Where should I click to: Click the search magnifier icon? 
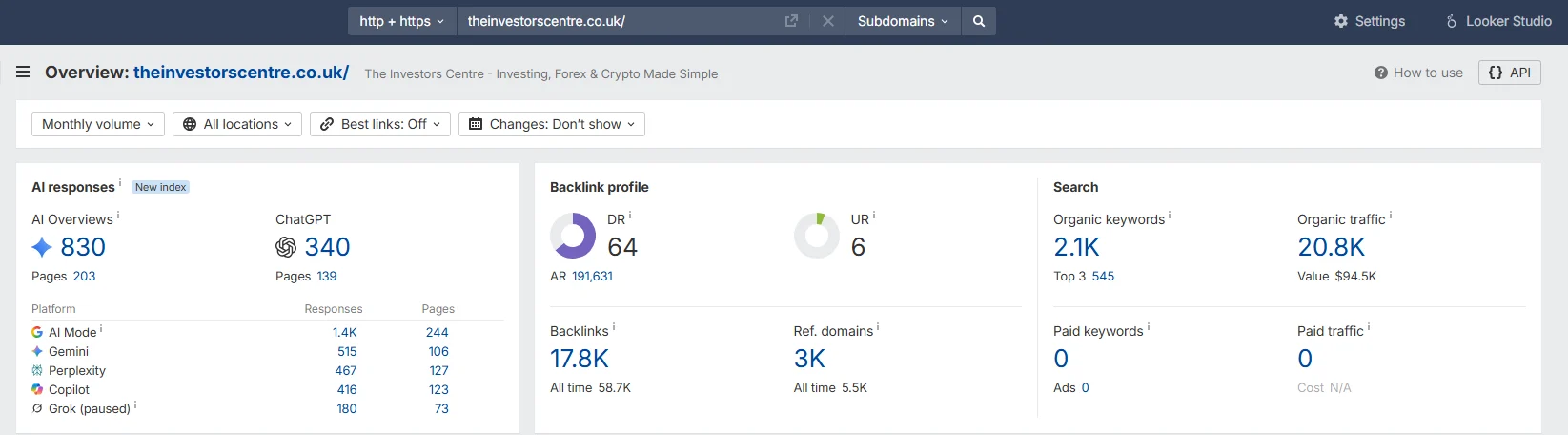coord(979,21)
